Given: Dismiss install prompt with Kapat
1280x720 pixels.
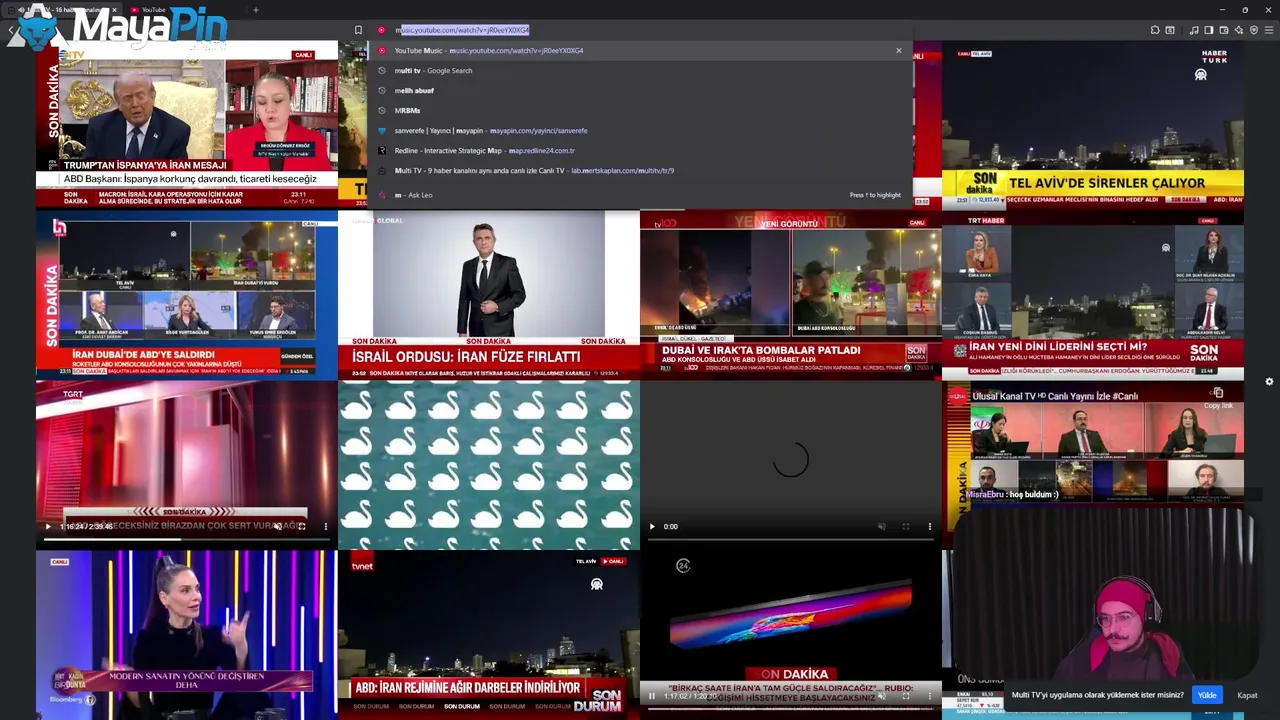Looking at the screenshot, I should click(x=1247, y=695).
